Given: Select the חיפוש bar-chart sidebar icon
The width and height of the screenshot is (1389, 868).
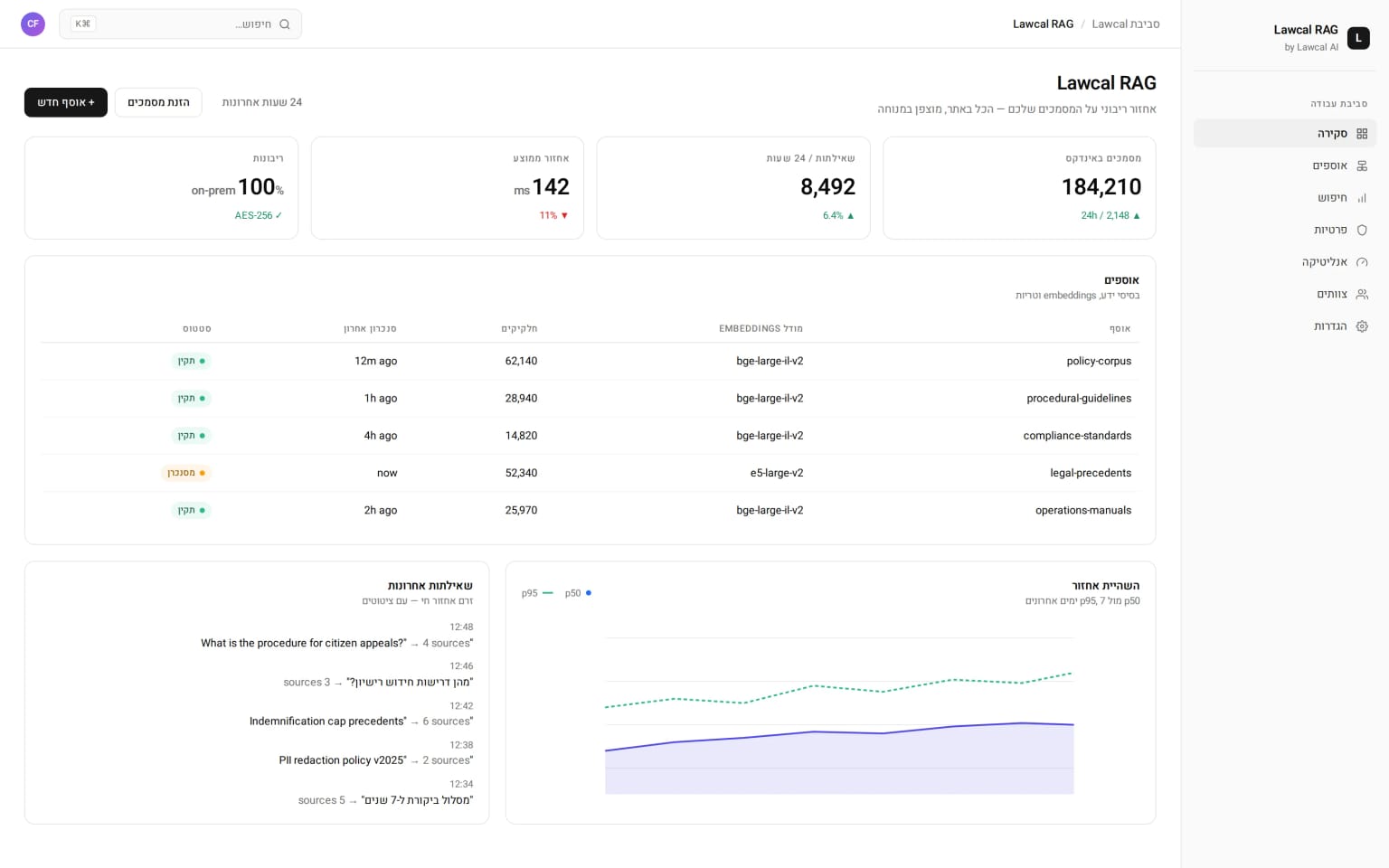Looking at the screenshot, I should (x=1362, y=198).
